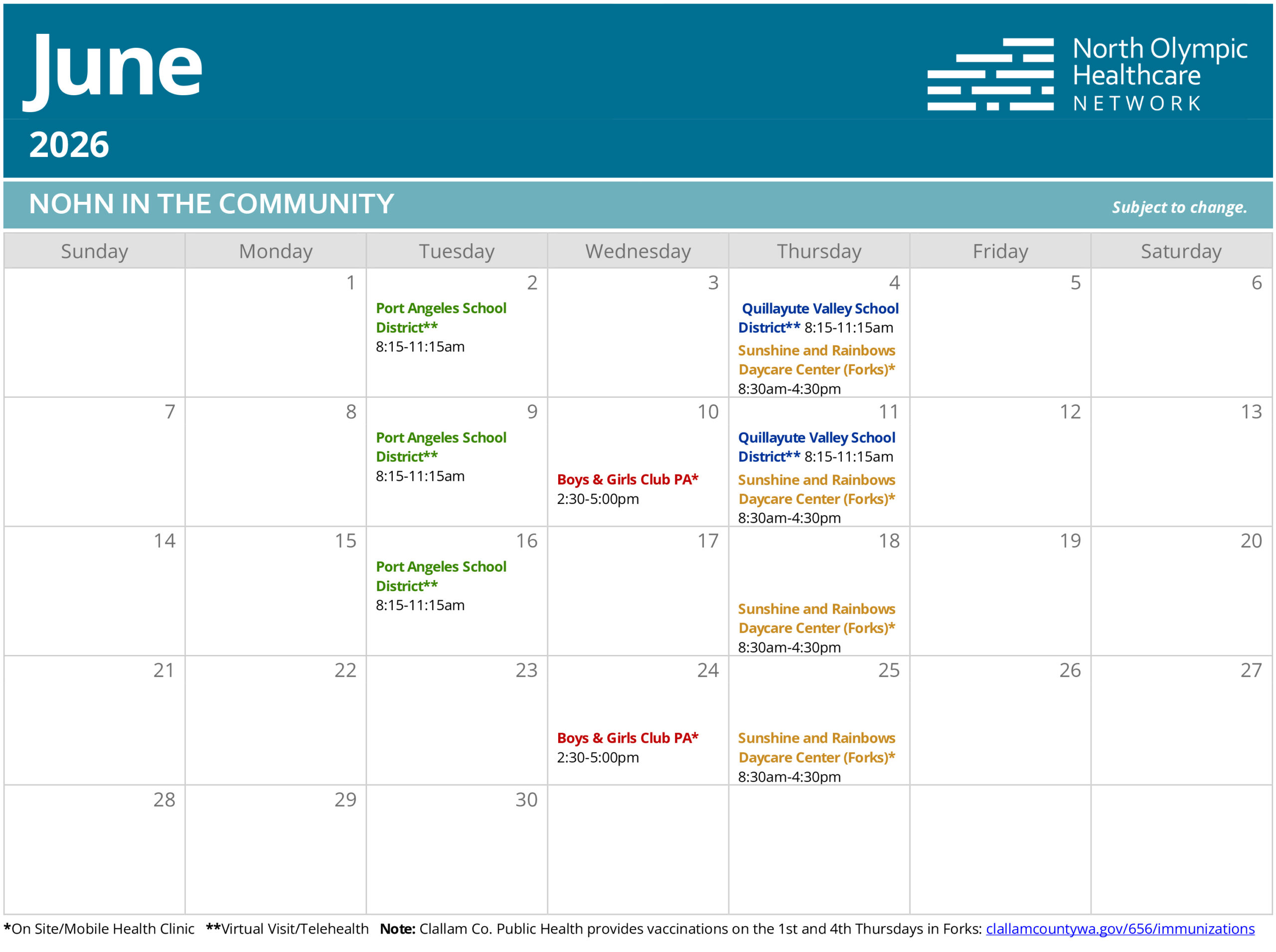Click date number 26
Screen dimensions: 1276x952
(1070, 669)
